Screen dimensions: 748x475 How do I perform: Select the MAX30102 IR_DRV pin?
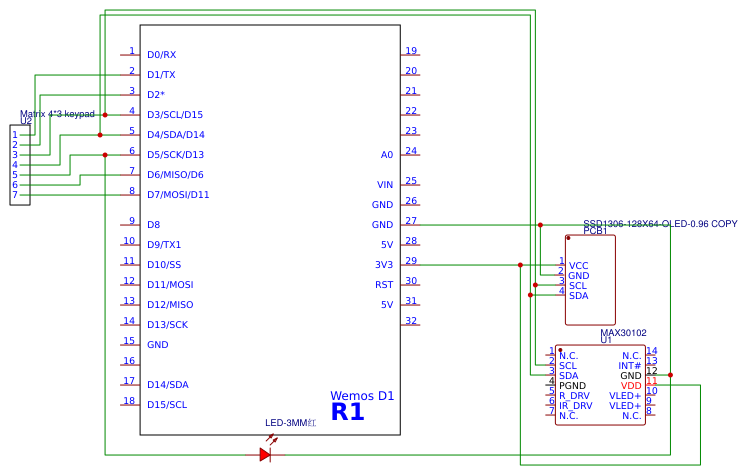pos(576,406)
